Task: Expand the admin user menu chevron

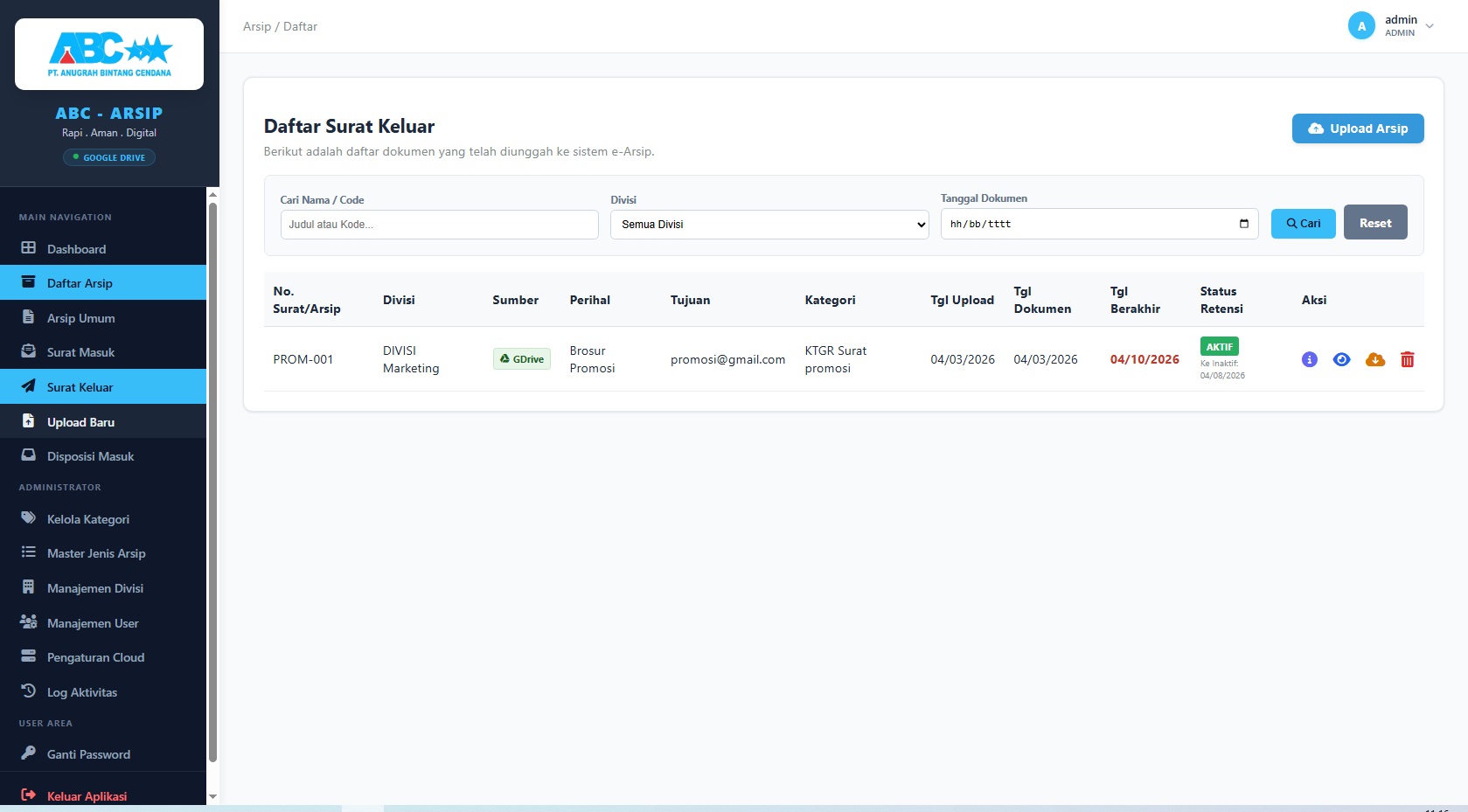Action: 1430,26
